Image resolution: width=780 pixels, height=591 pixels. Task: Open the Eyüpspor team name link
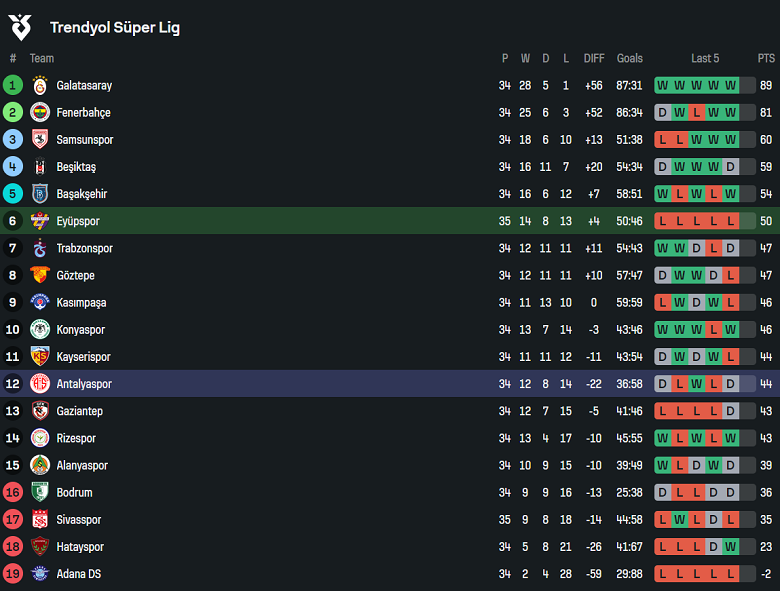click(x=78, y=221)
